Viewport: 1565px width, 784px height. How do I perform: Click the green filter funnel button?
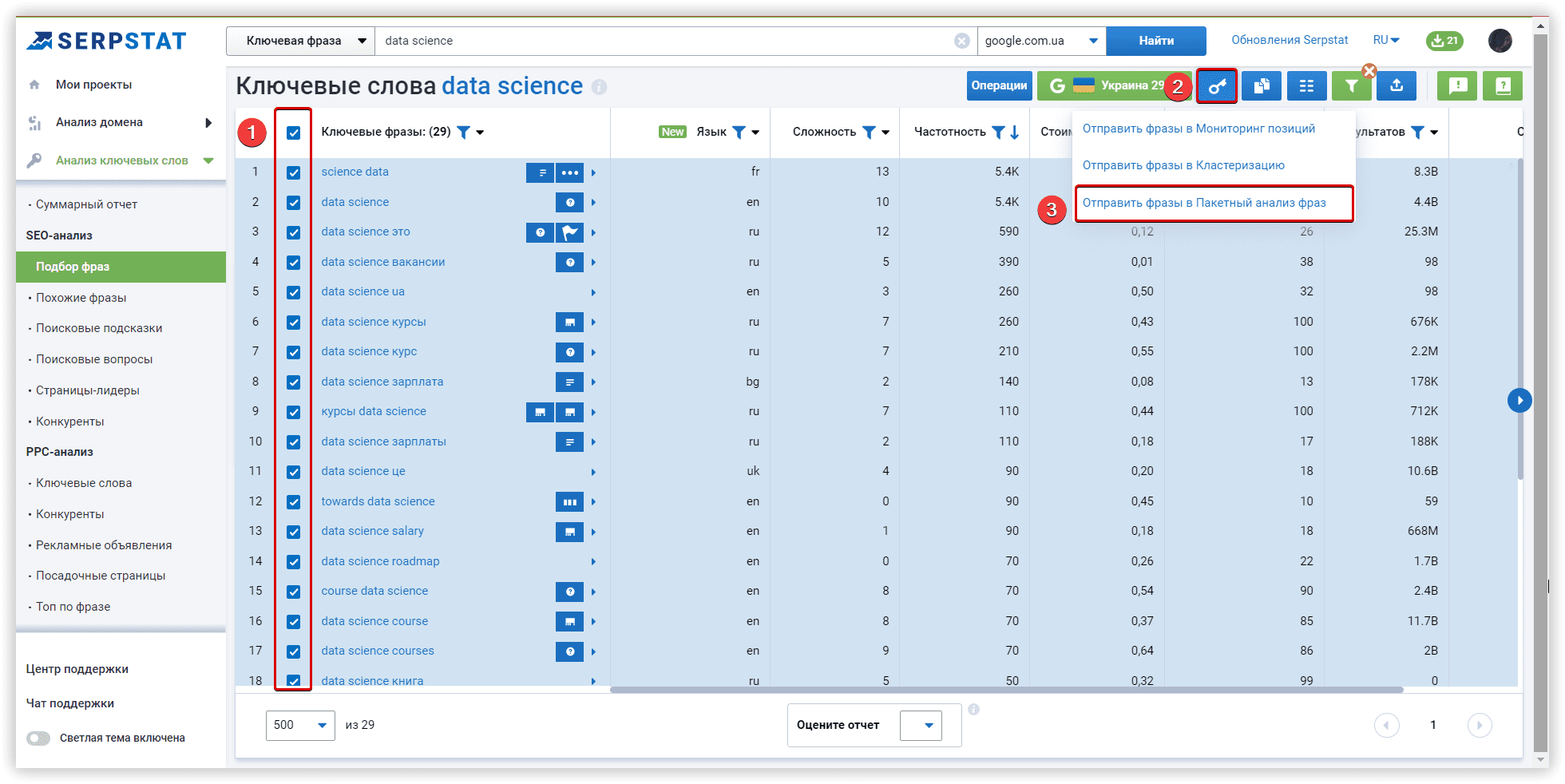pos(1351,86)
